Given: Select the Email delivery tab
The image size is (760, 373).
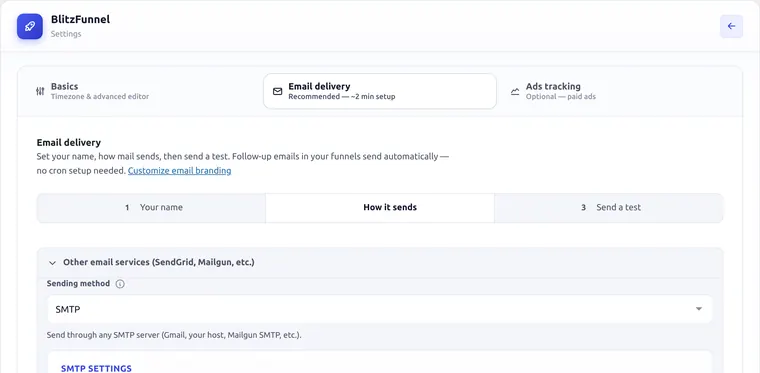Looking at the screenshot, I should (380, 91).
